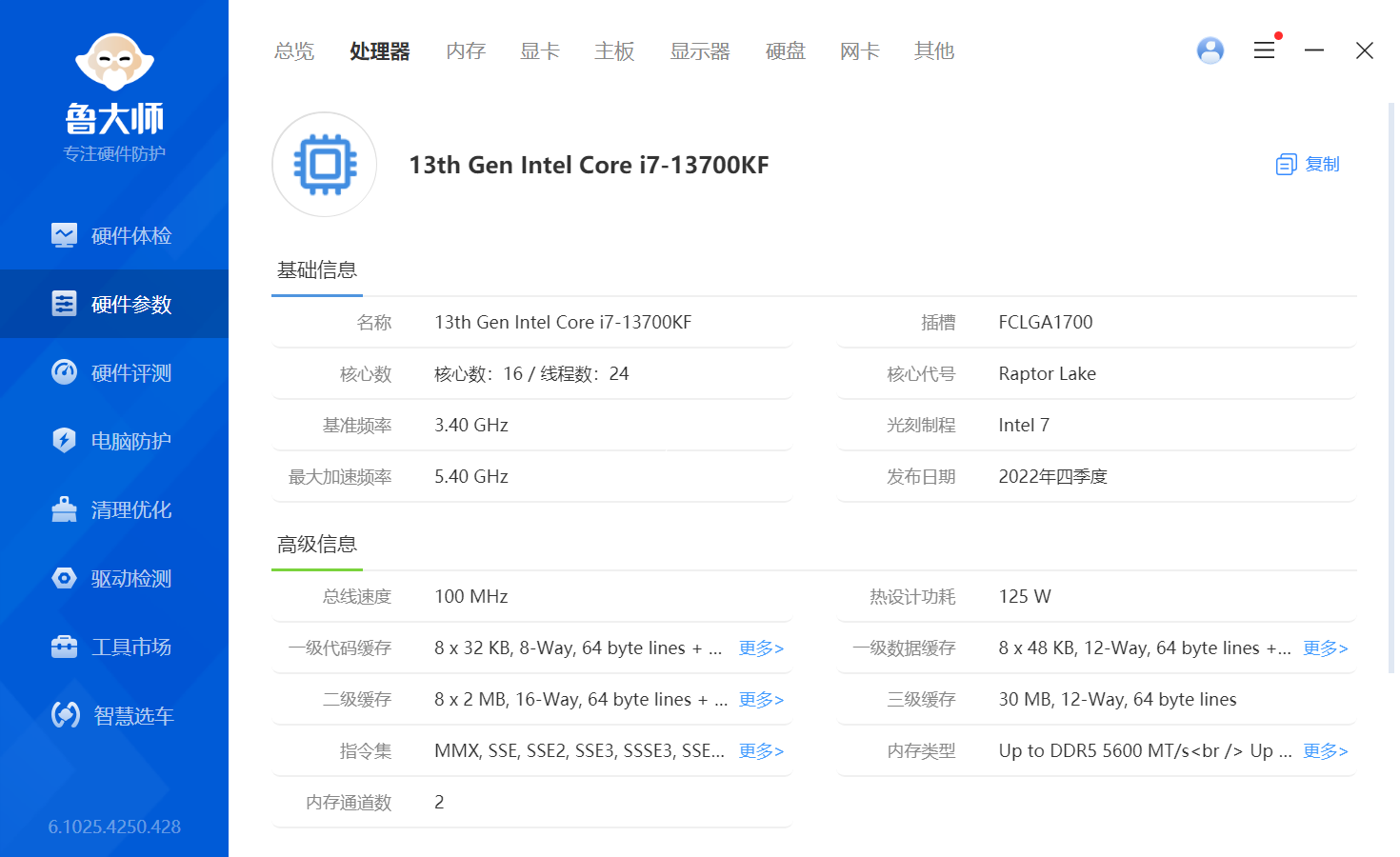This screenshot has height=857, width=1400.
Task: Click the 鲁大师 mascot logo
Action: (x=114, y=63)
